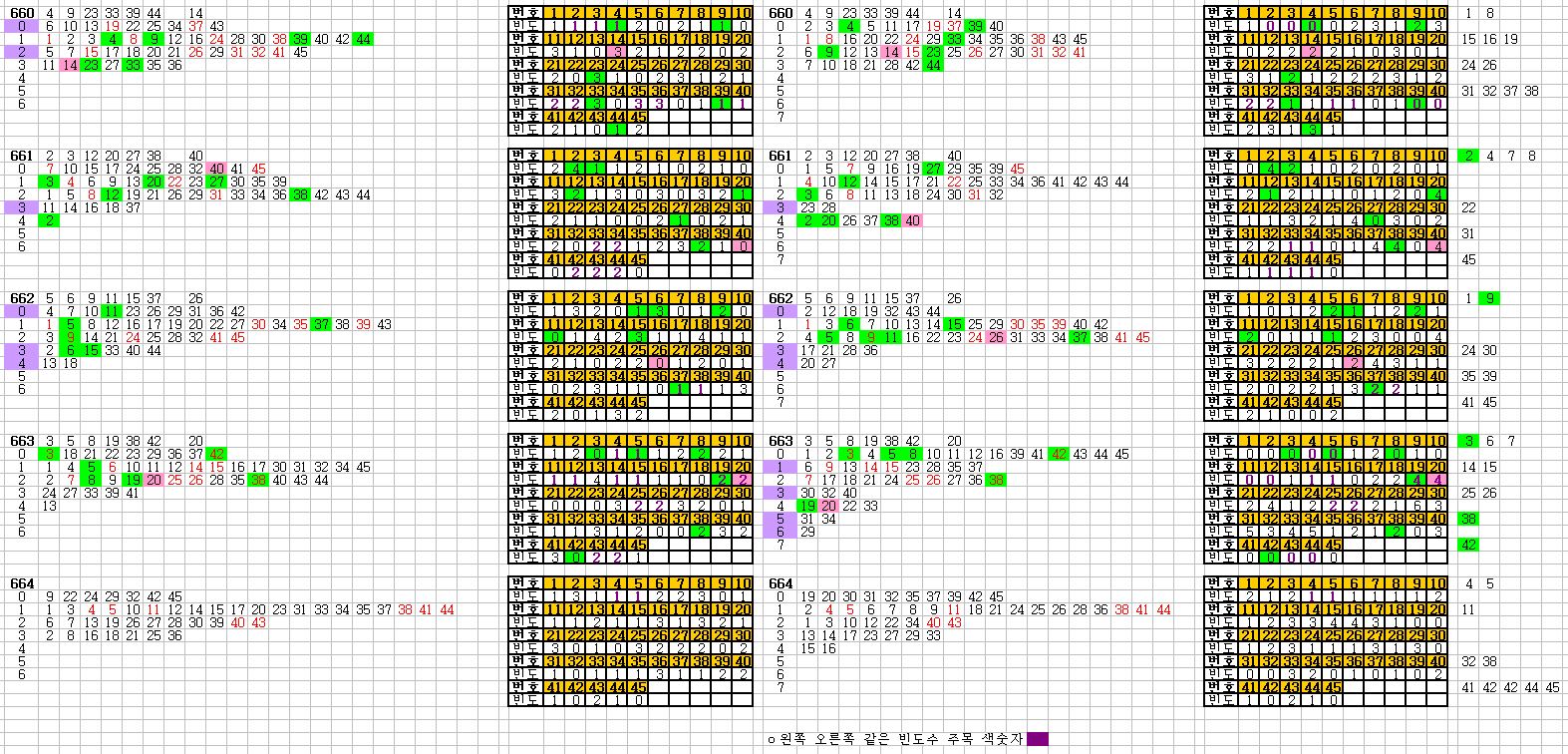Select the pink 40 cell in the left 661 block's row 0
This screenshot has width=1568, height=754.
tap(216, 169)
